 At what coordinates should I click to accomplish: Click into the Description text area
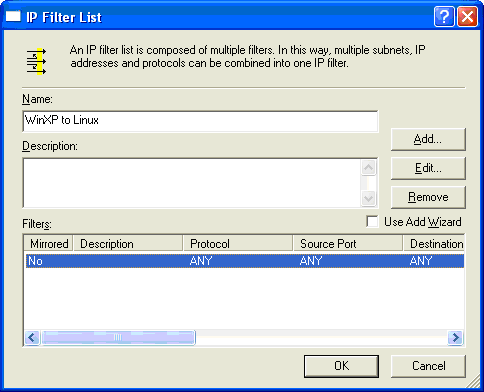[x=192, y=183]
